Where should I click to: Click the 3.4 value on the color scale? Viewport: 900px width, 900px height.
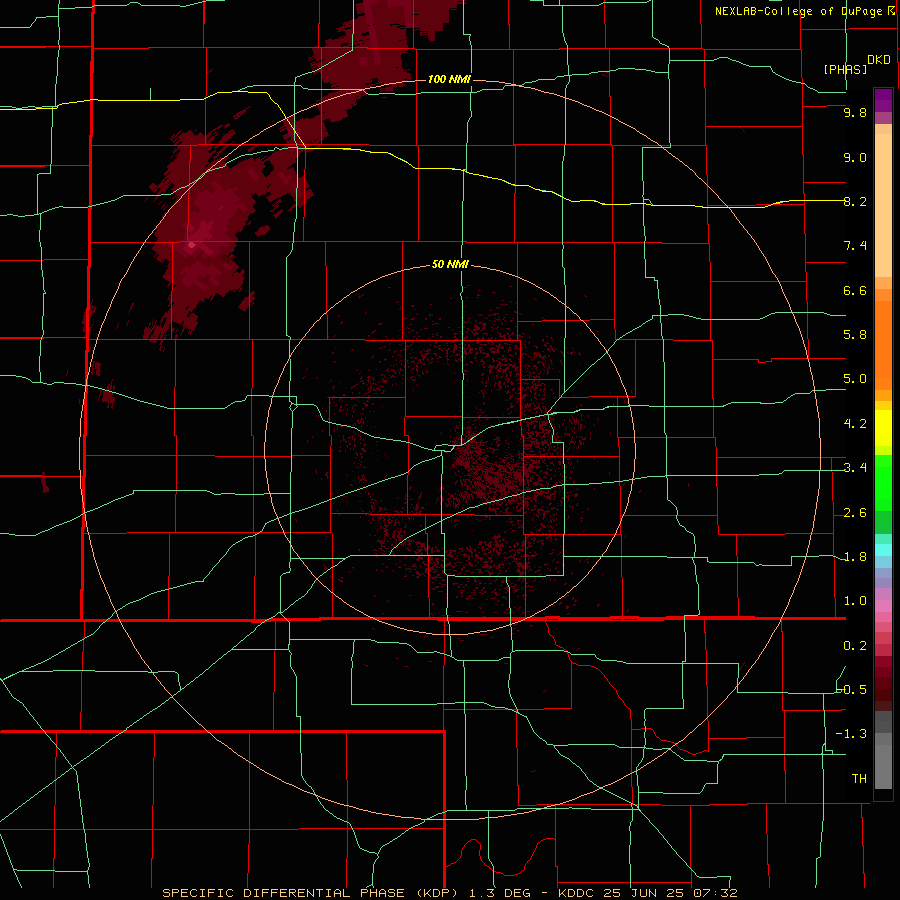tap(855, 468)
